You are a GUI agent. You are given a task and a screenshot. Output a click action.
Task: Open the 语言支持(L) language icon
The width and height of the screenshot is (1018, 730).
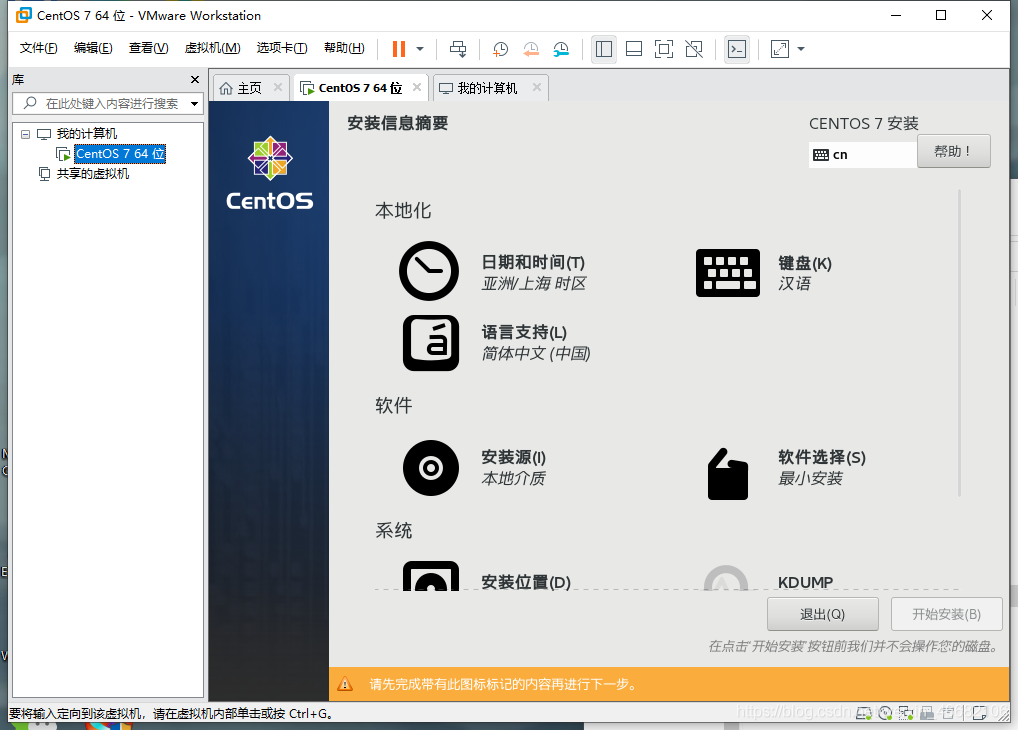431,344
